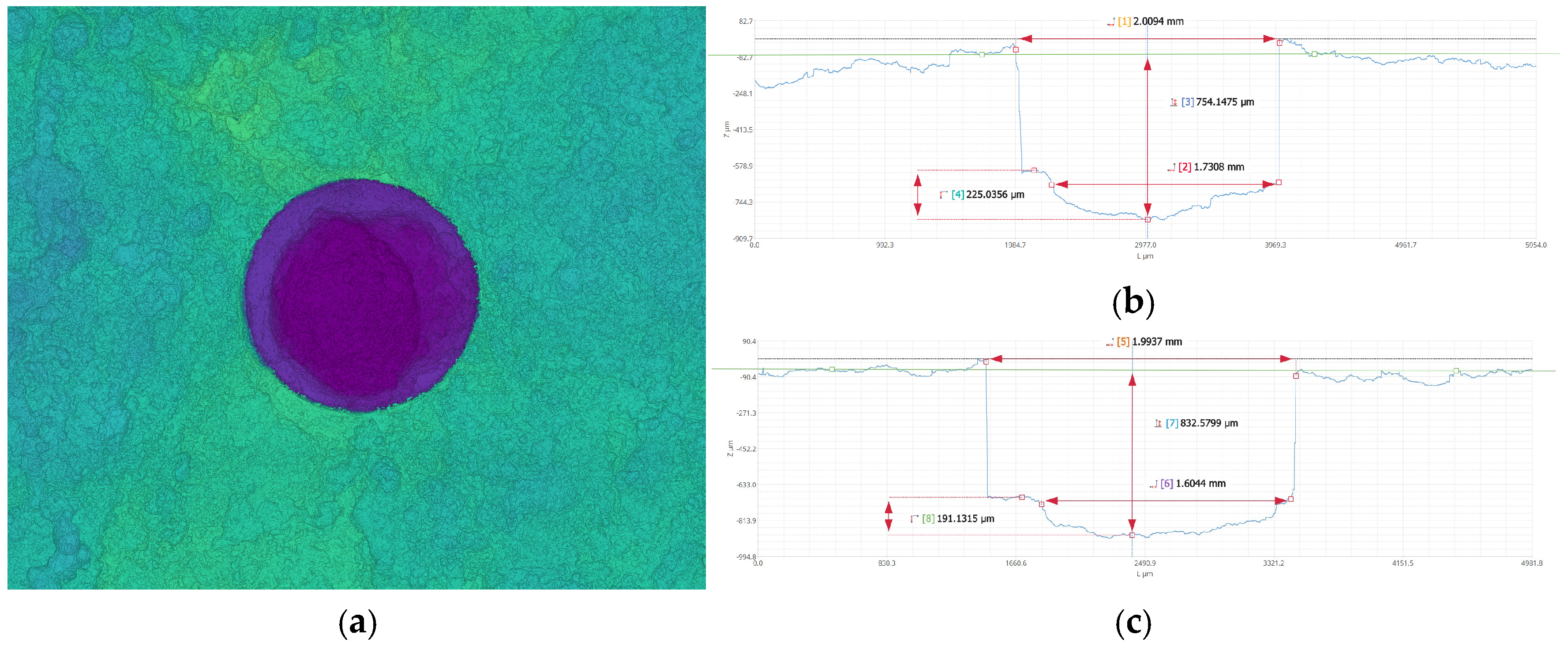Image resolution: width=1568 pixels, height=650 pixels.
Task: Select the 225.0356 µm step label
Action: [995, 195]
